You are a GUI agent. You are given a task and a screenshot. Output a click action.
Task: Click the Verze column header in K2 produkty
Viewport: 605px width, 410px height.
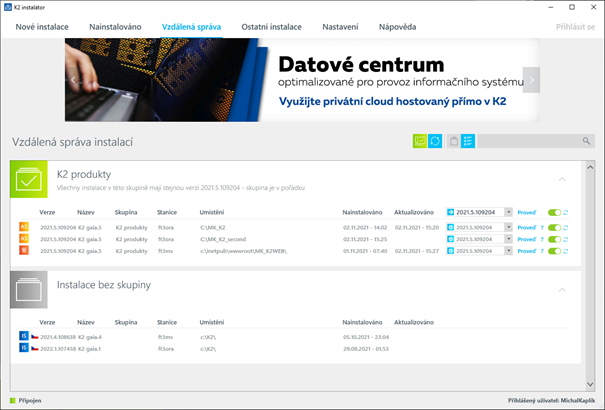click(47, 213)
